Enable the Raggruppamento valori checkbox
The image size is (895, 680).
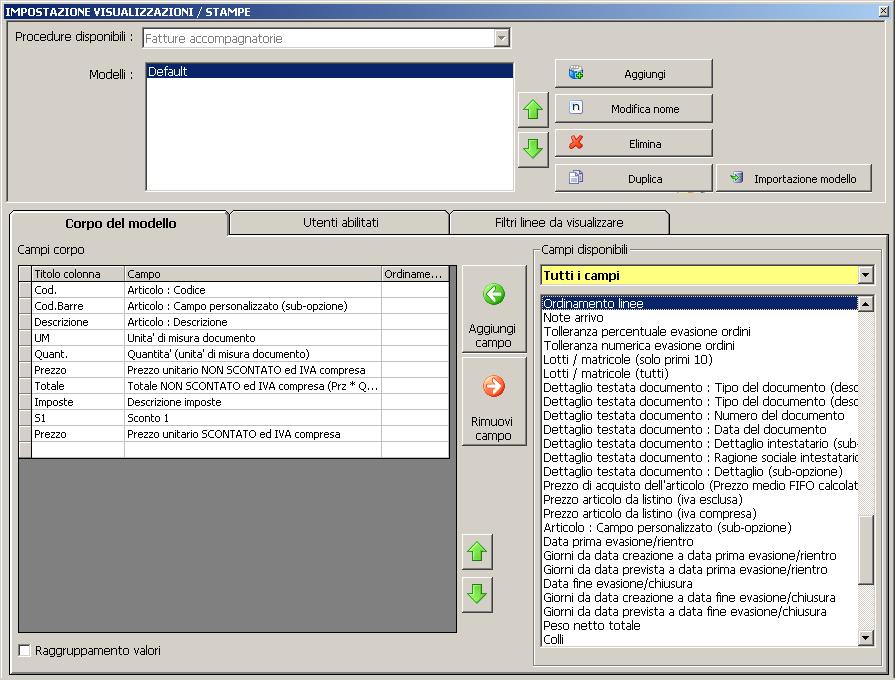25,651
